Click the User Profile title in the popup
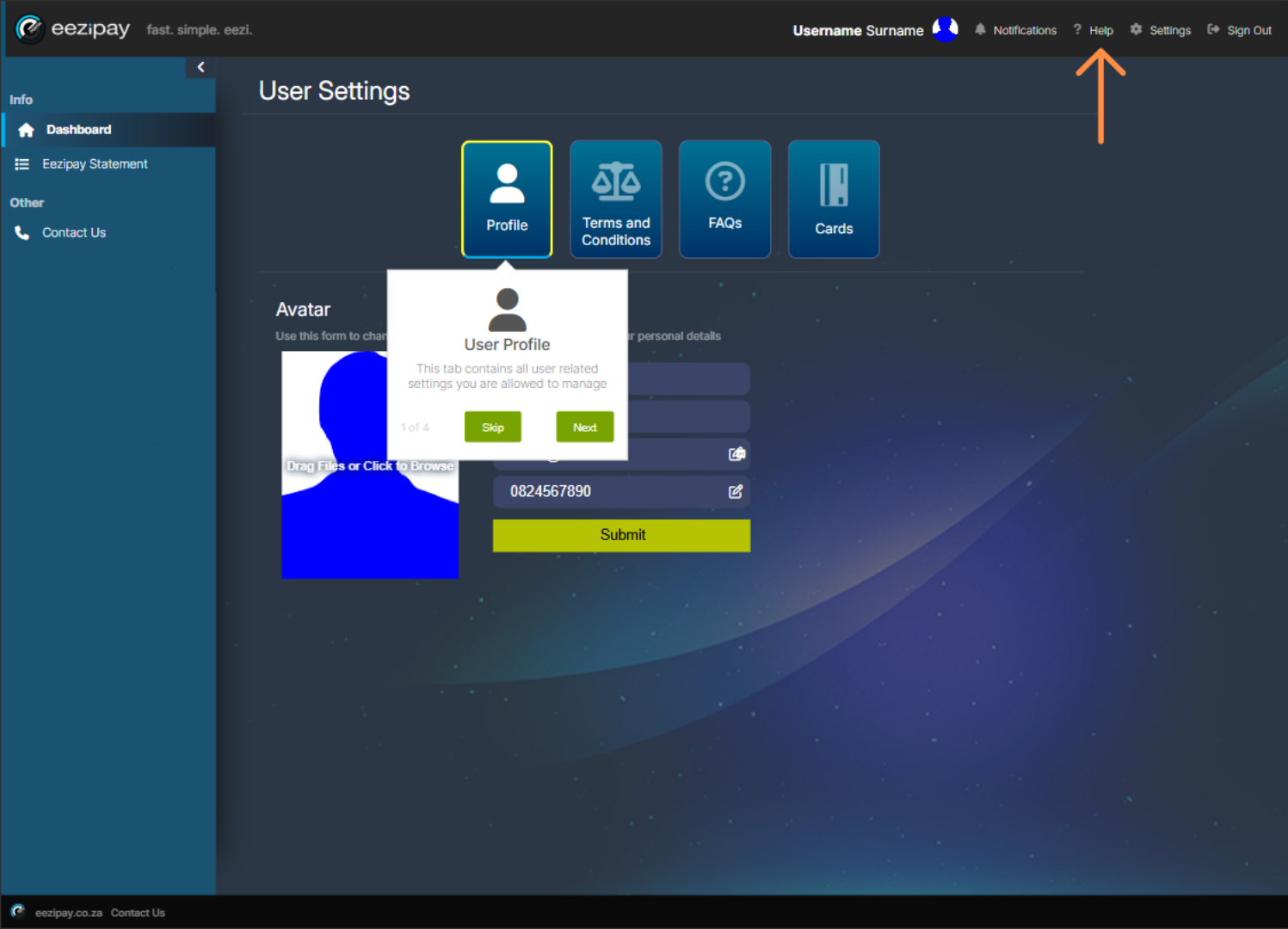Image resolution: width=1288 pixels, height=929 pixels. tap(507, 345)
